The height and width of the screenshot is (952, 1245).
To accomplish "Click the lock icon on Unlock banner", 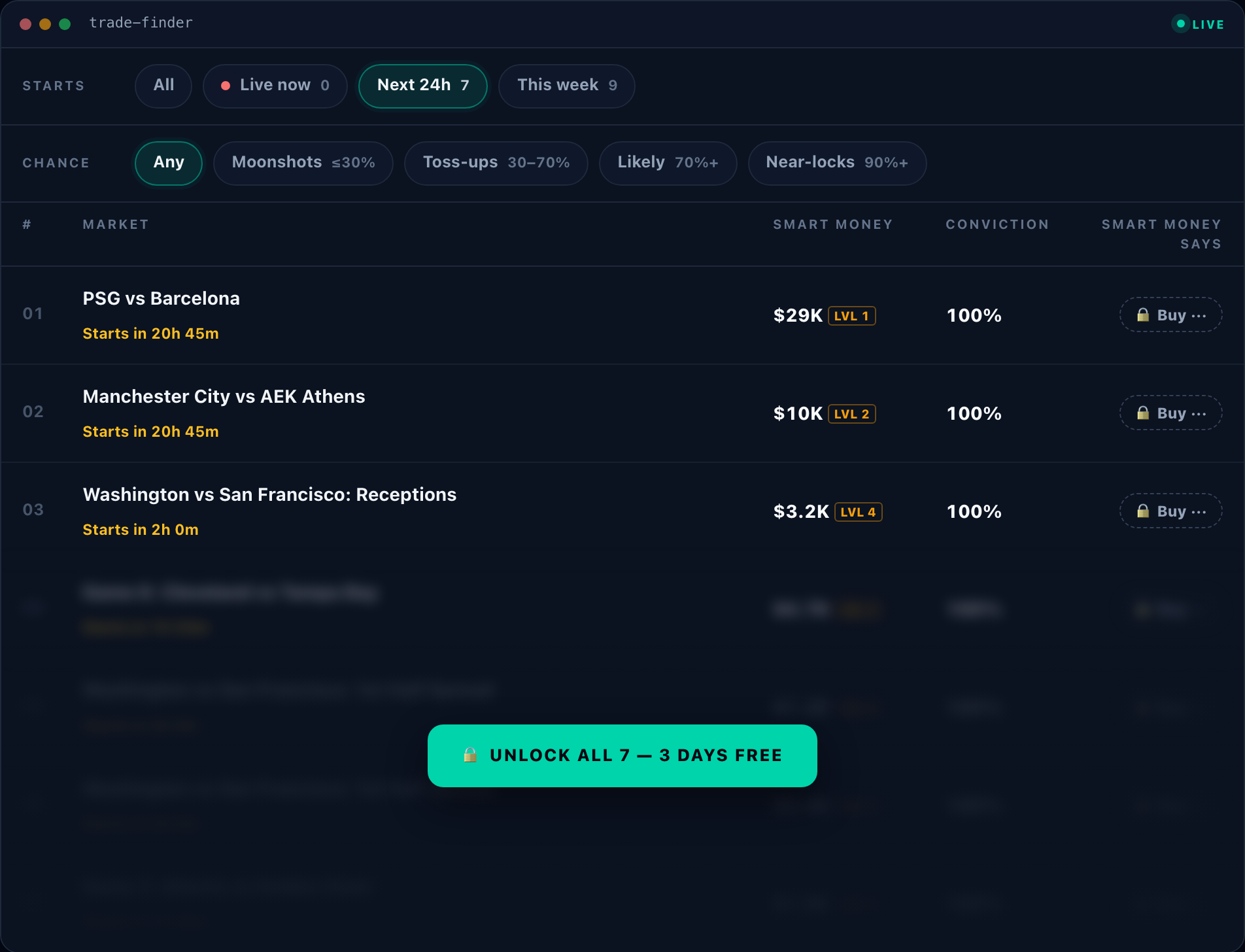I will coord(470,755).
